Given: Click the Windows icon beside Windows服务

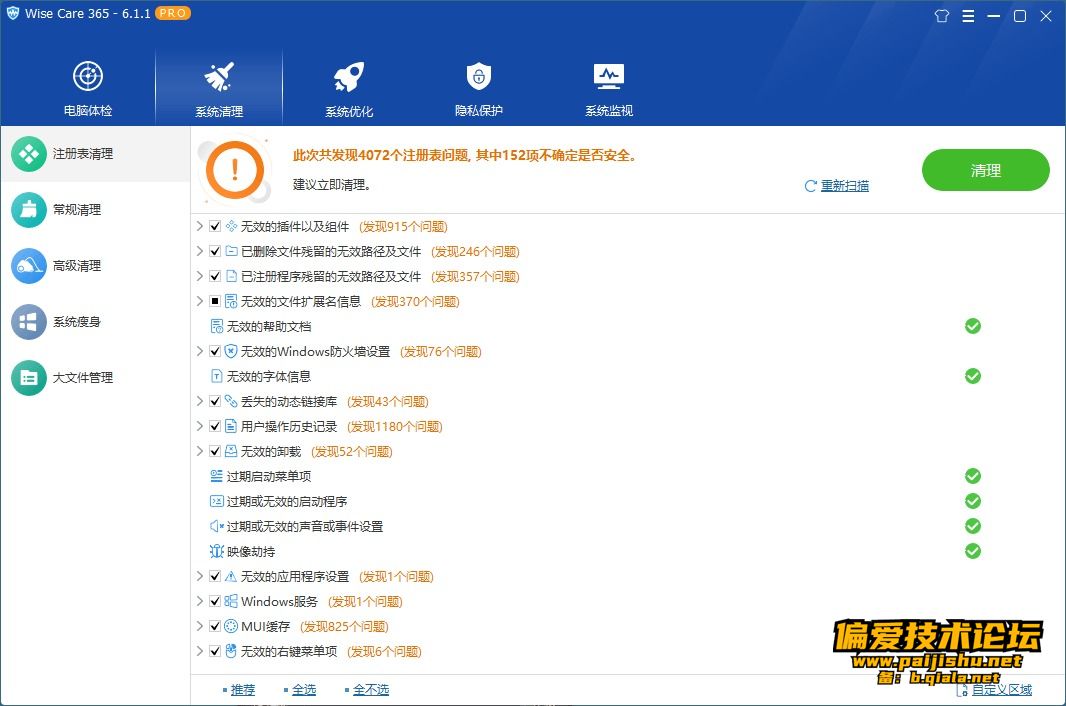Looking at the screenshot, I should coord(231,601).
